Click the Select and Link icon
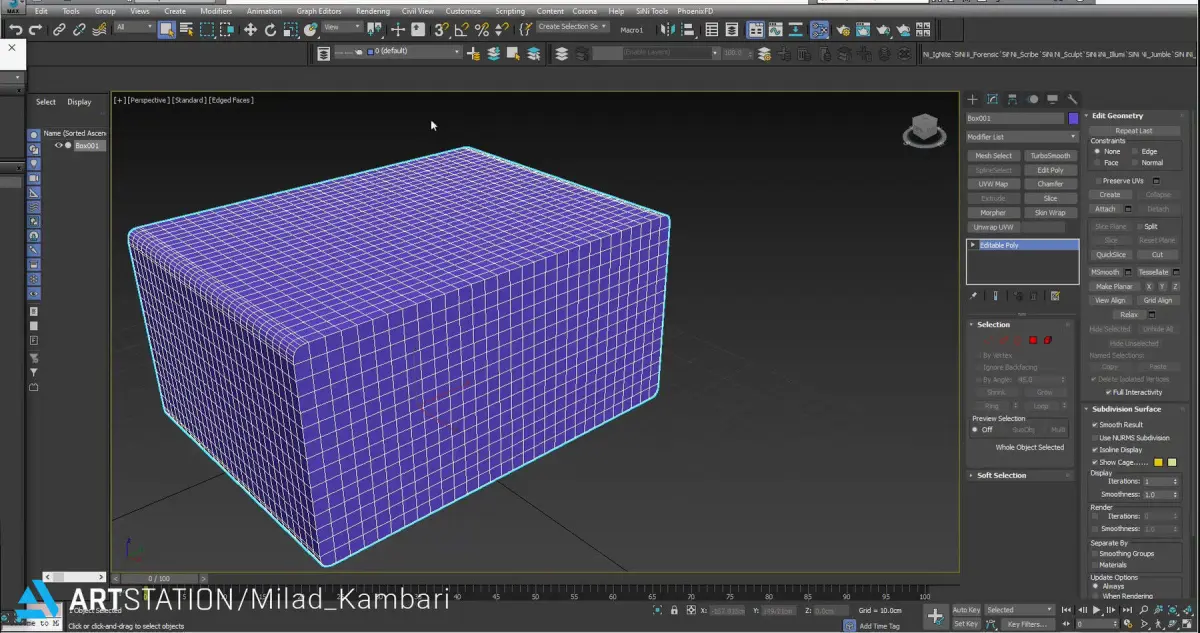This screenshot has width=1200, height=633. coord(59,30)
